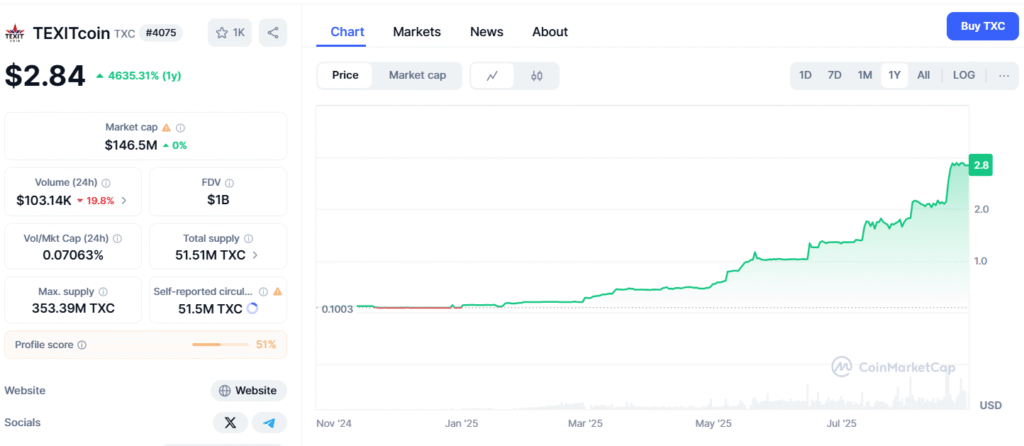The height and width of the screenshot is (446, 1024).
Task: Click the FDV info icon
Action: pos(229,183)
